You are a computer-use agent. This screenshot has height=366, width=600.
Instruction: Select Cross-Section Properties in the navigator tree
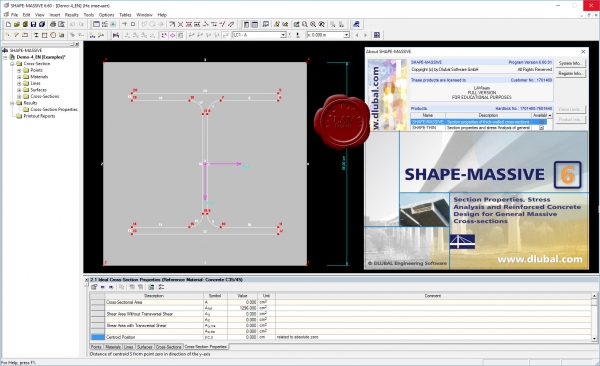pos(54,109)
